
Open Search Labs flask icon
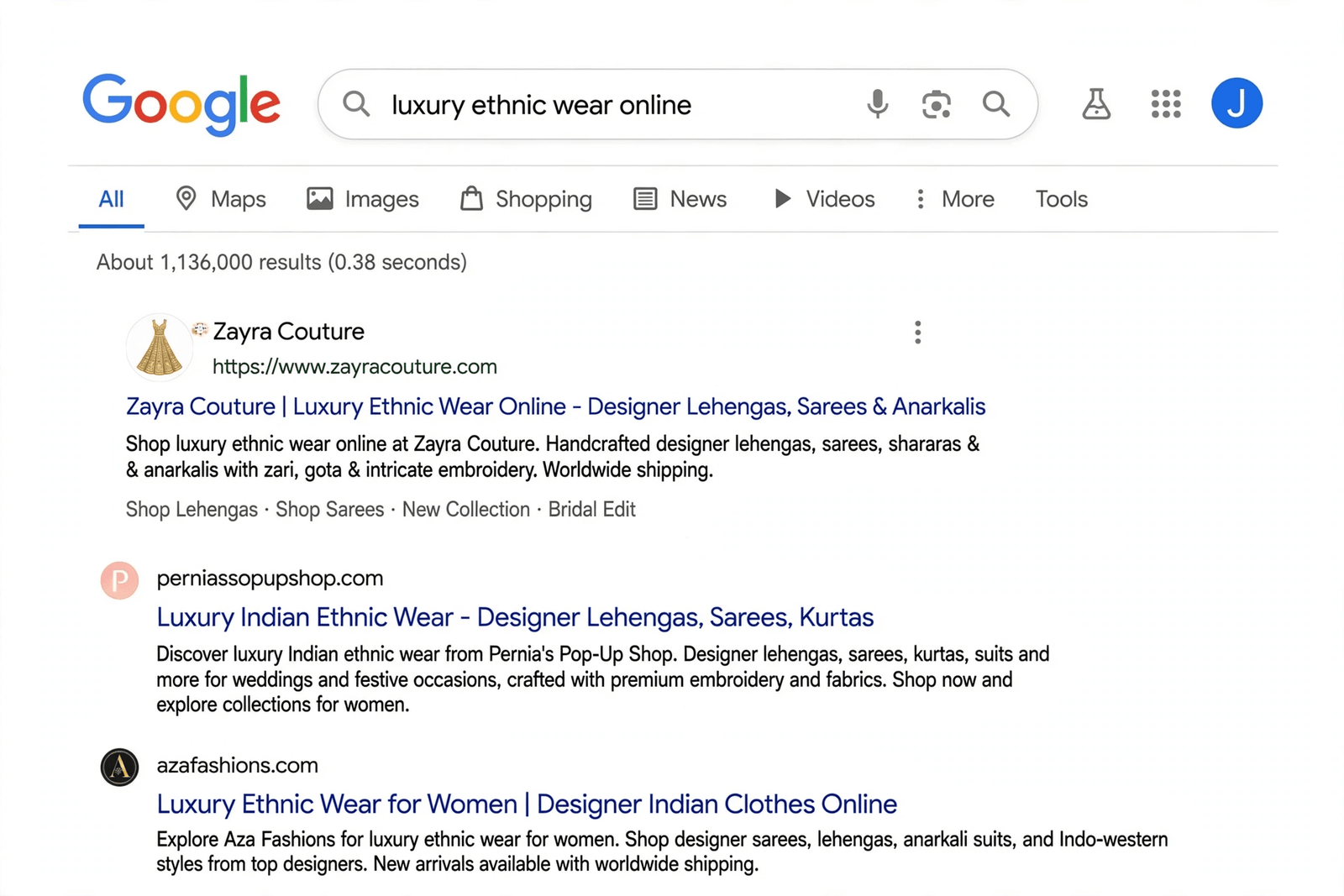pyautogui.click(x=1096, y=104)
